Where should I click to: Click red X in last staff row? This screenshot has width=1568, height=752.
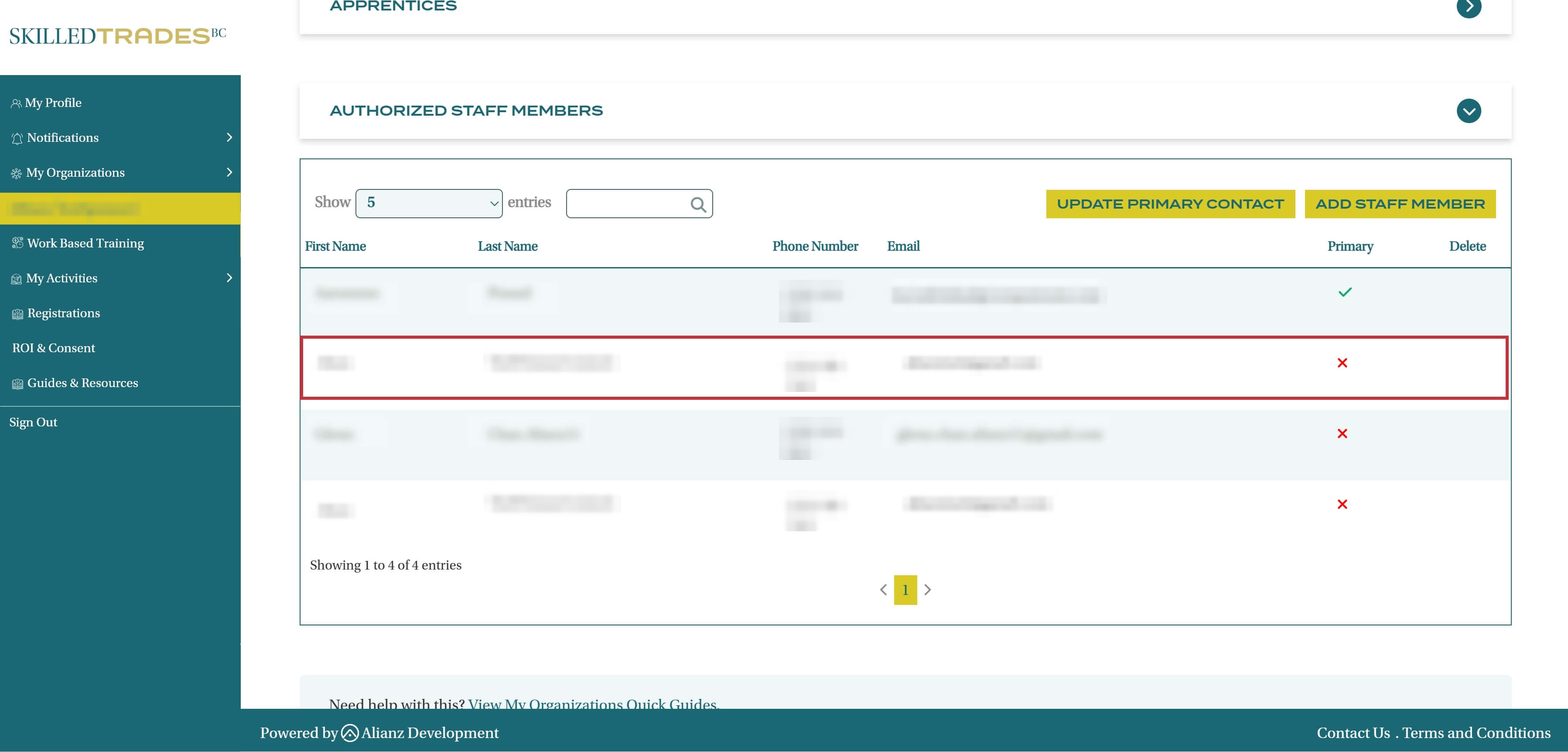pos(1342,504)
